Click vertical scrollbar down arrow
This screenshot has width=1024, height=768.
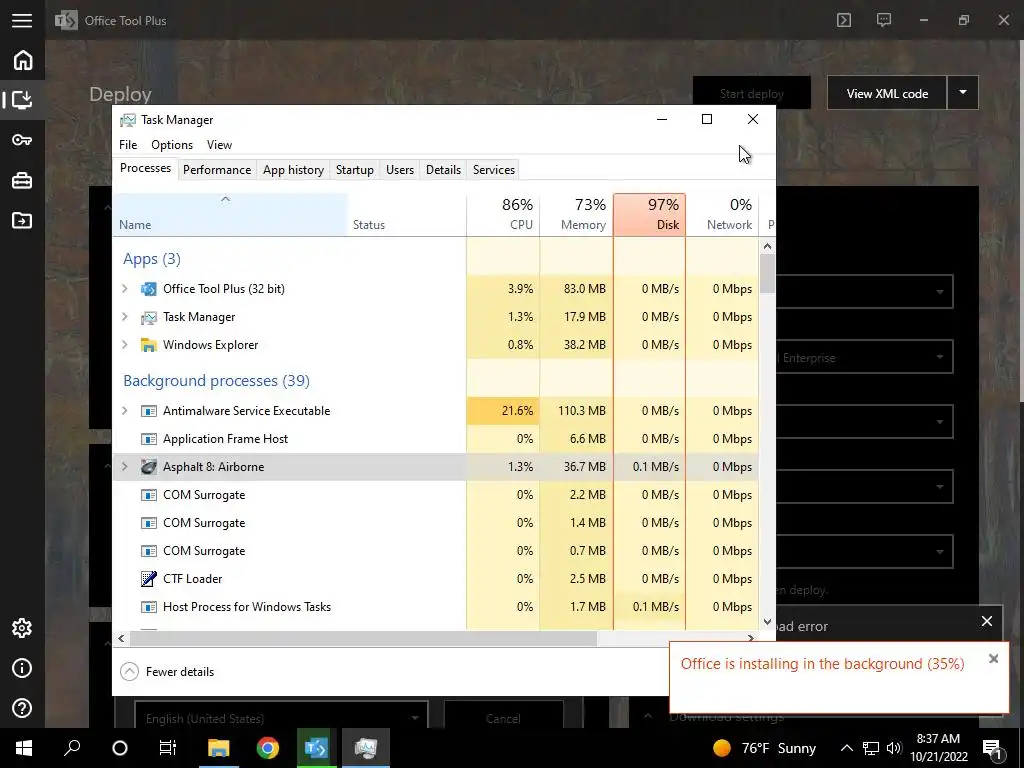(x=767, y=622)
